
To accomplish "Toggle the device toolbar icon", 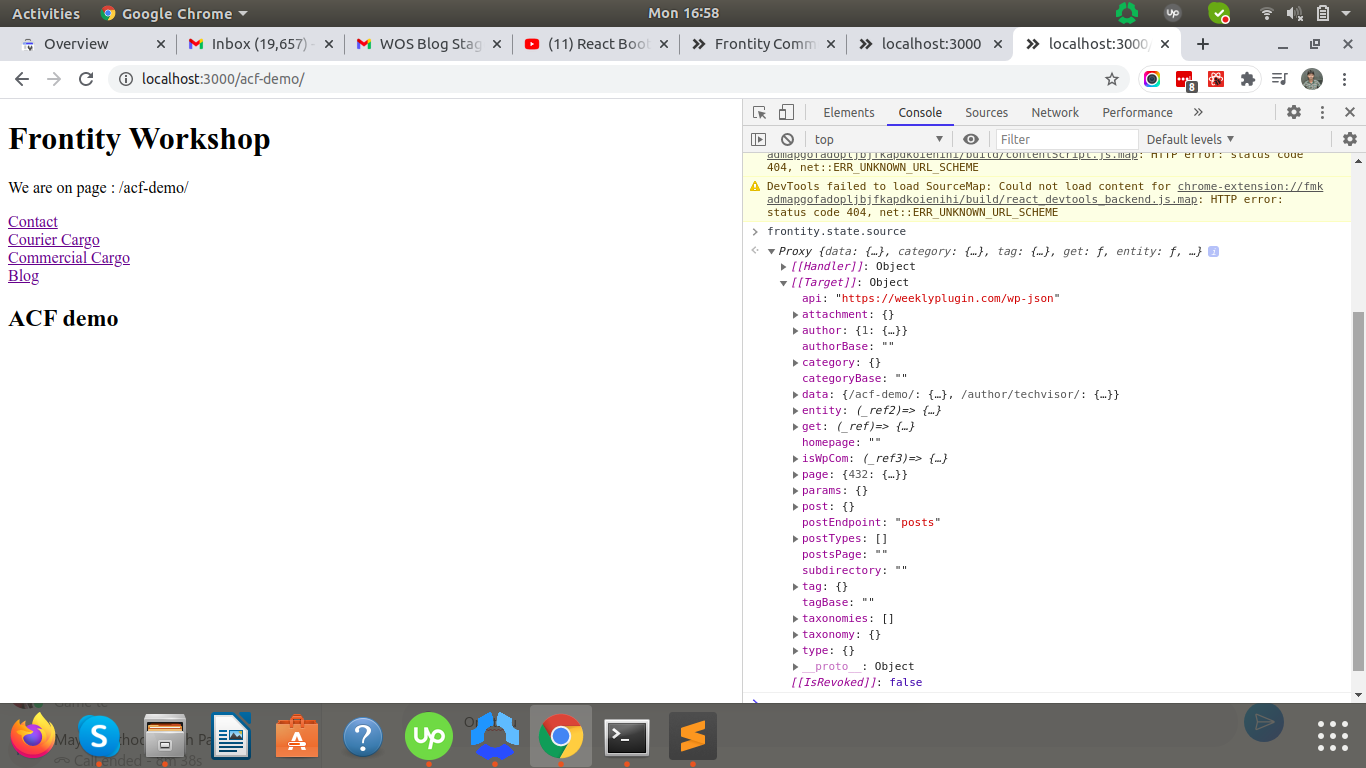I will coord(787,113).
